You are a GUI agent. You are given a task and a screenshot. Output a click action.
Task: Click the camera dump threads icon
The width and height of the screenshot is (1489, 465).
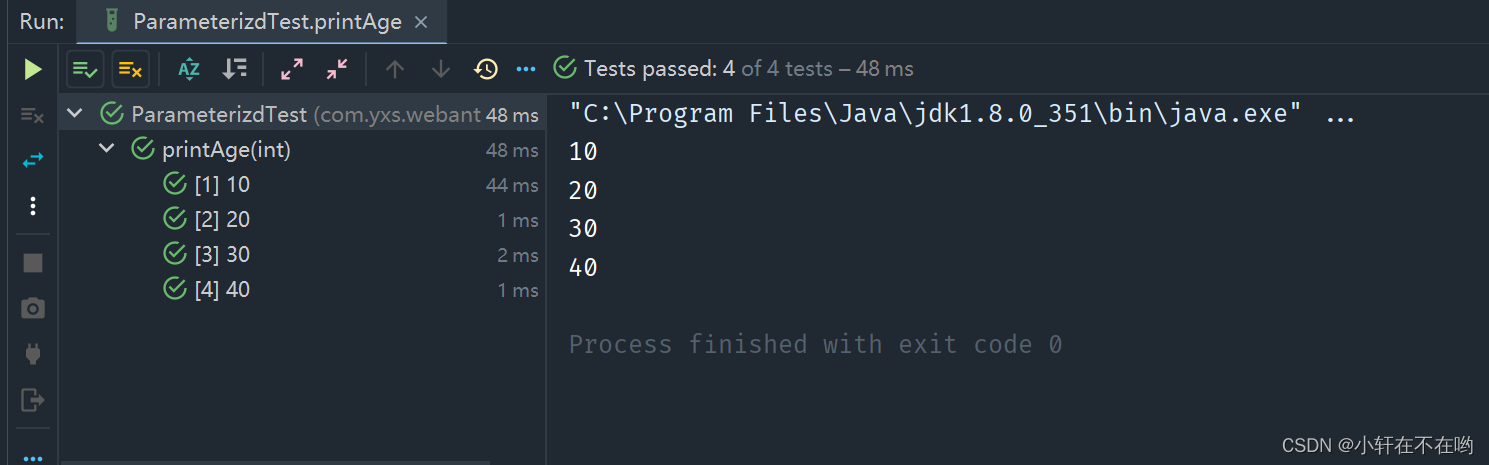(x=33, y=308)
